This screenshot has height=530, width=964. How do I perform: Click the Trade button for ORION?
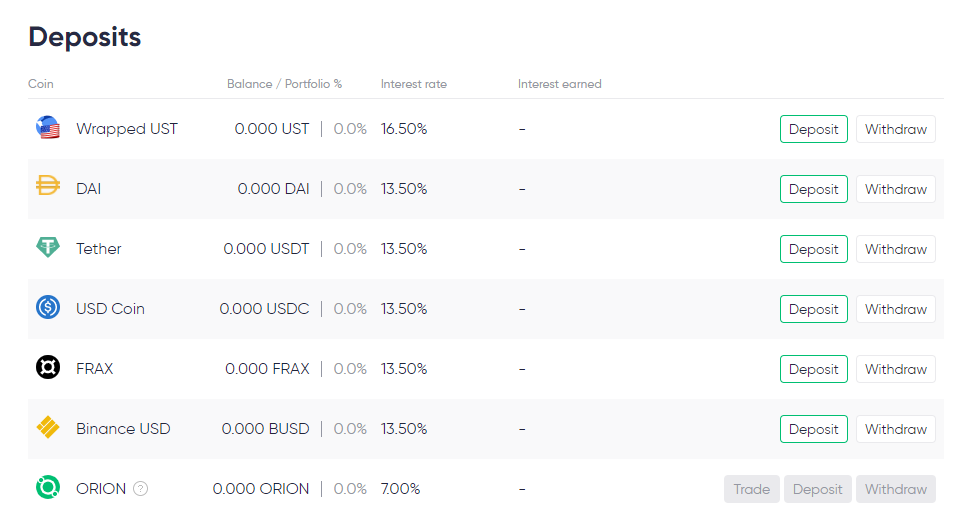click(x=751, y=489)
